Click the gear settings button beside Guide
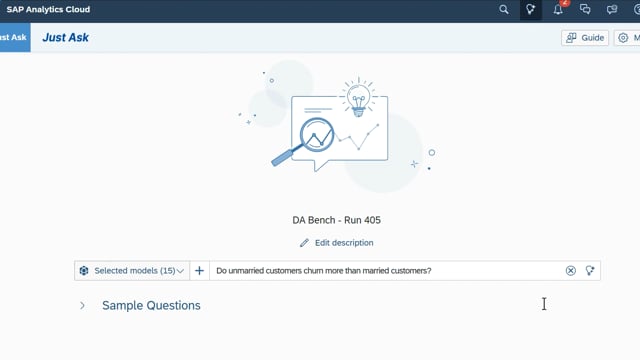The width and height of the screenshot is (640, 360). [627, 38]
